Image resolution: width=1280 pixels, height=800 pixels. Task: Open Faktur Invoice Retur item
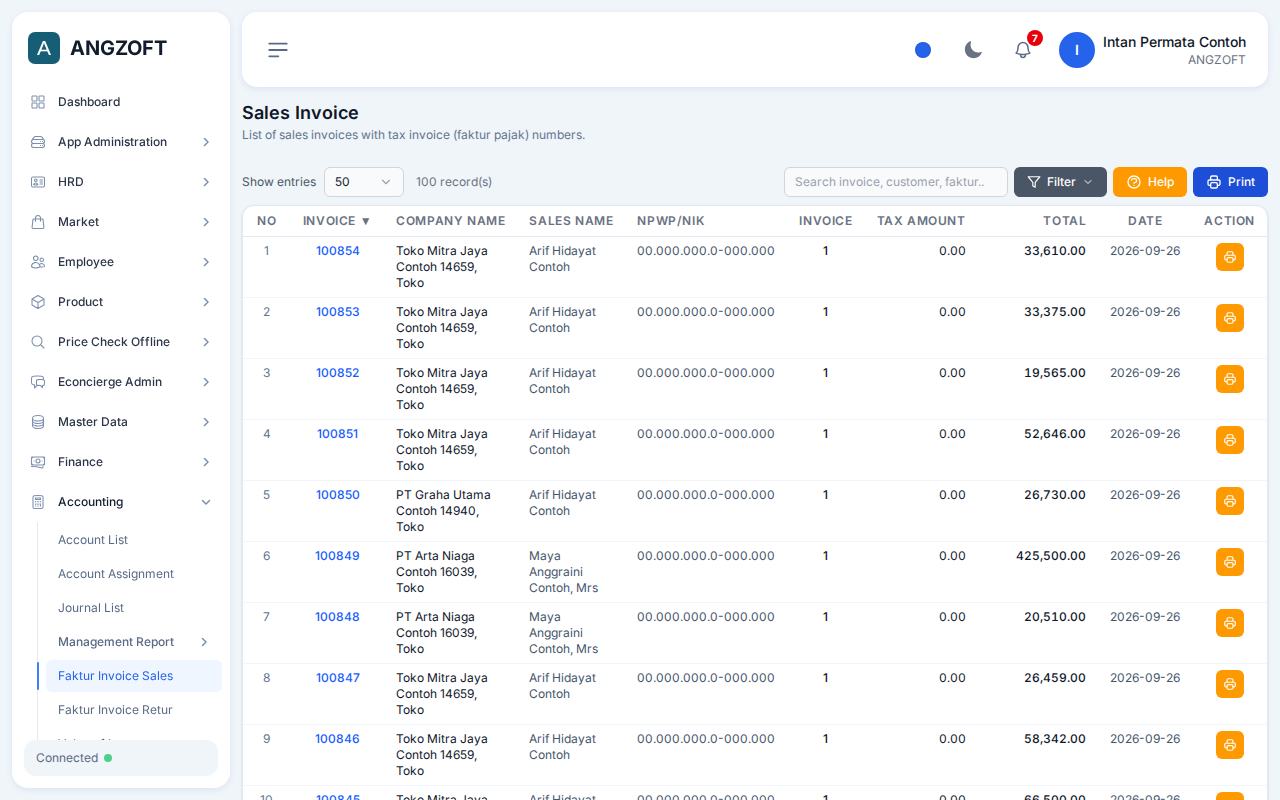134,710
